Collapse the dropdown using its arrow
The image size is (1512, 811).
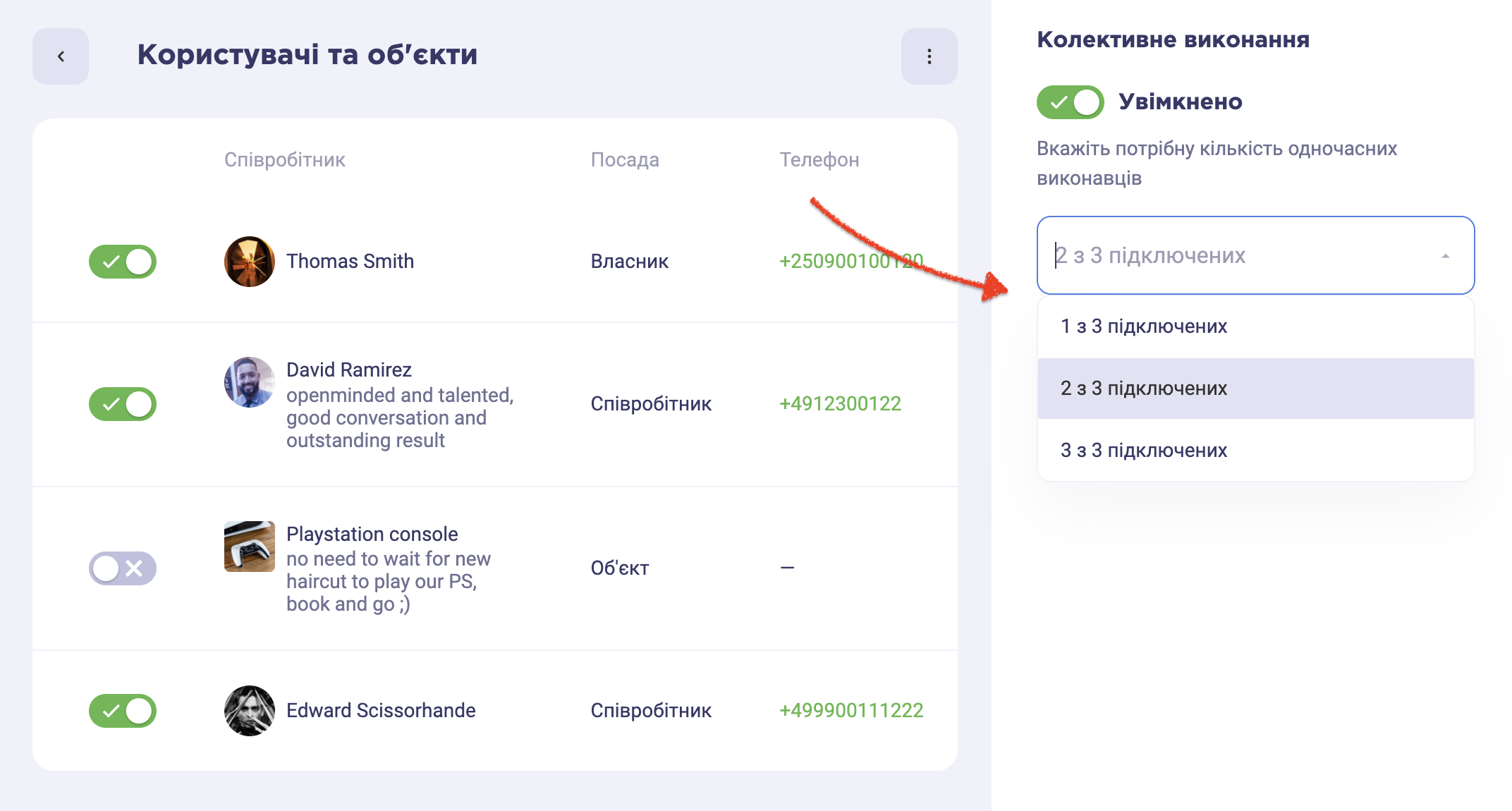pos(1446,256)
